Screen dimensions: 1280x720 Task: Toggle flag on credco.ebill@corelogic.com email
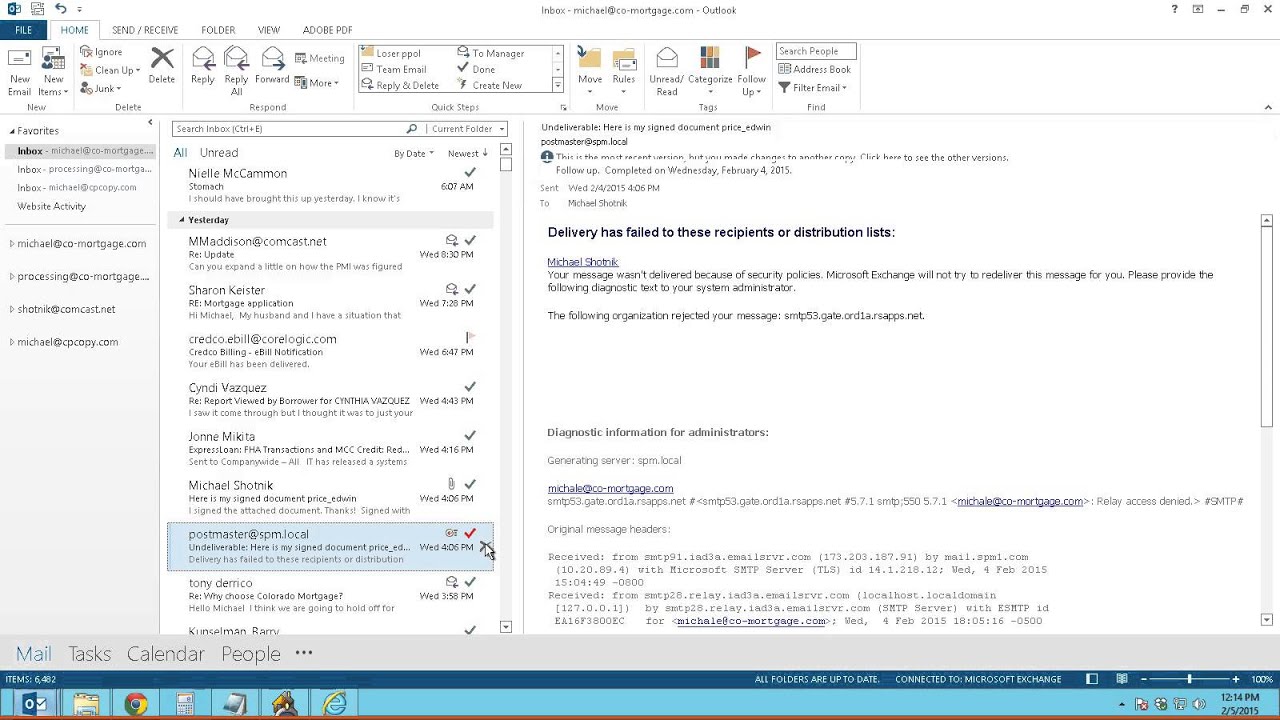tap(470, 337)
